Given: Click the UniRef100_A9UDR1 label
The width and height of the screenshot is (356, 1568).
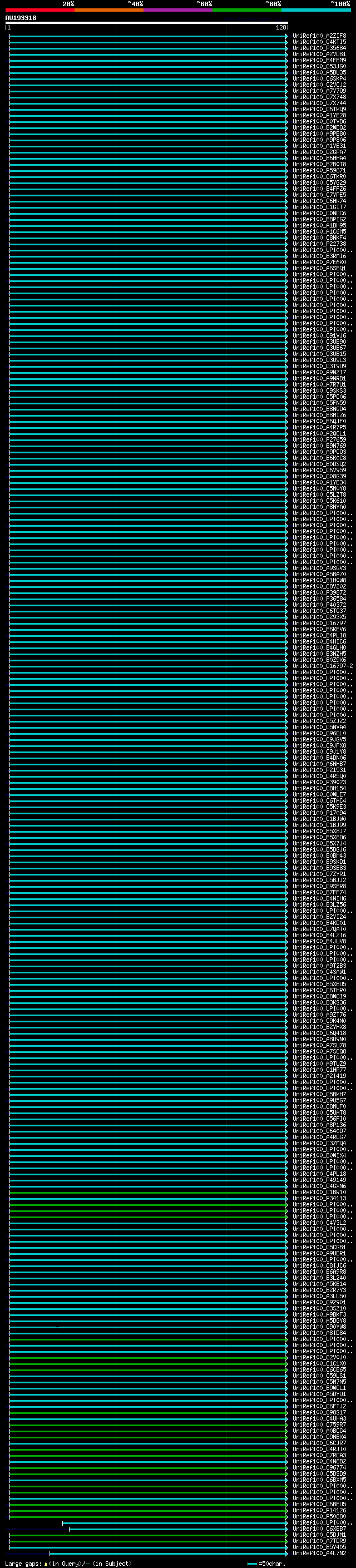Looking at the screenshot, I should pyautogui.click(x=319, y=1253).
